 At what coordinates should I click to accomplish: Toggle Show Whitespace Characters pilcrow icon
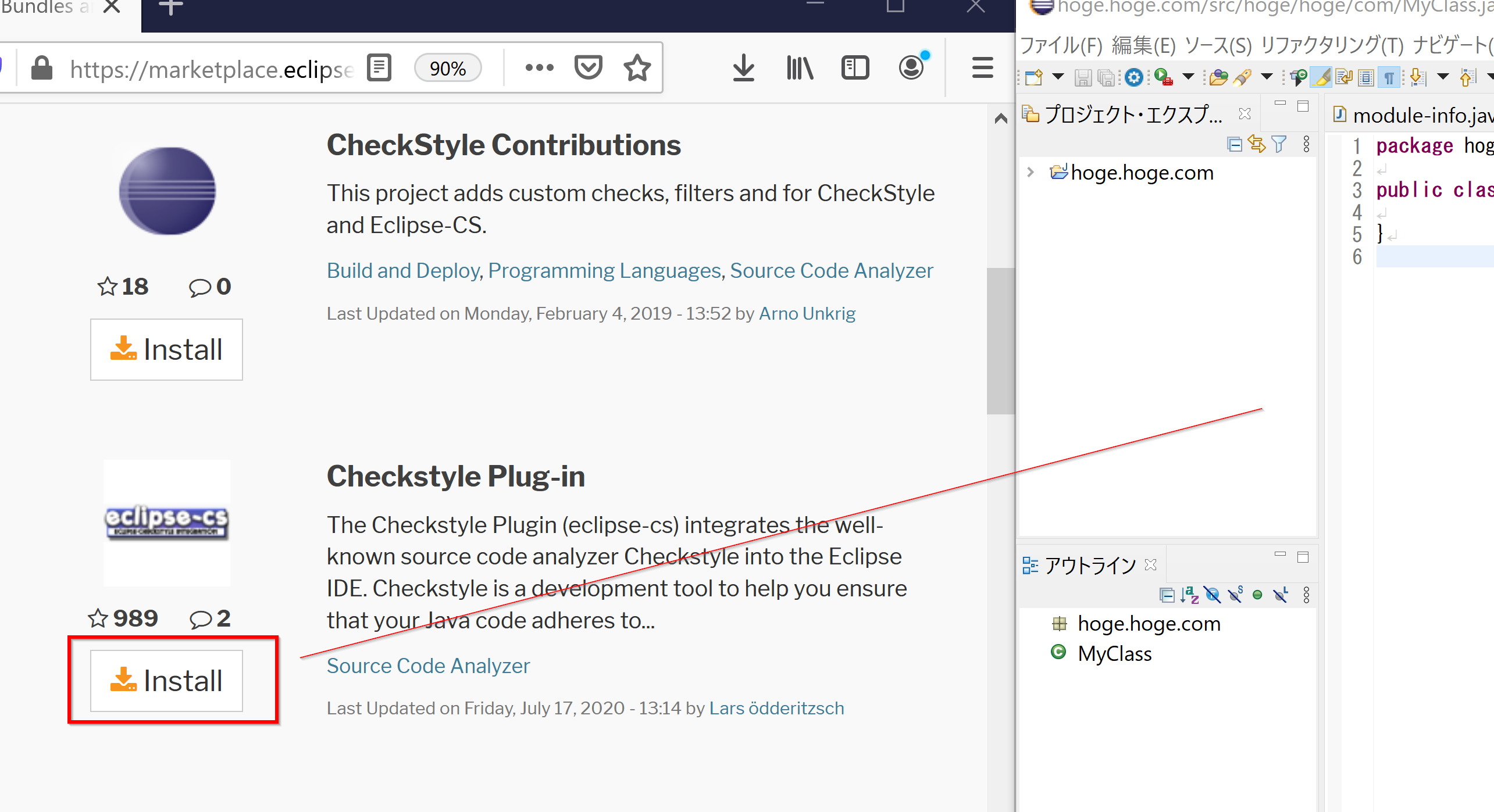click(1389, 77)
